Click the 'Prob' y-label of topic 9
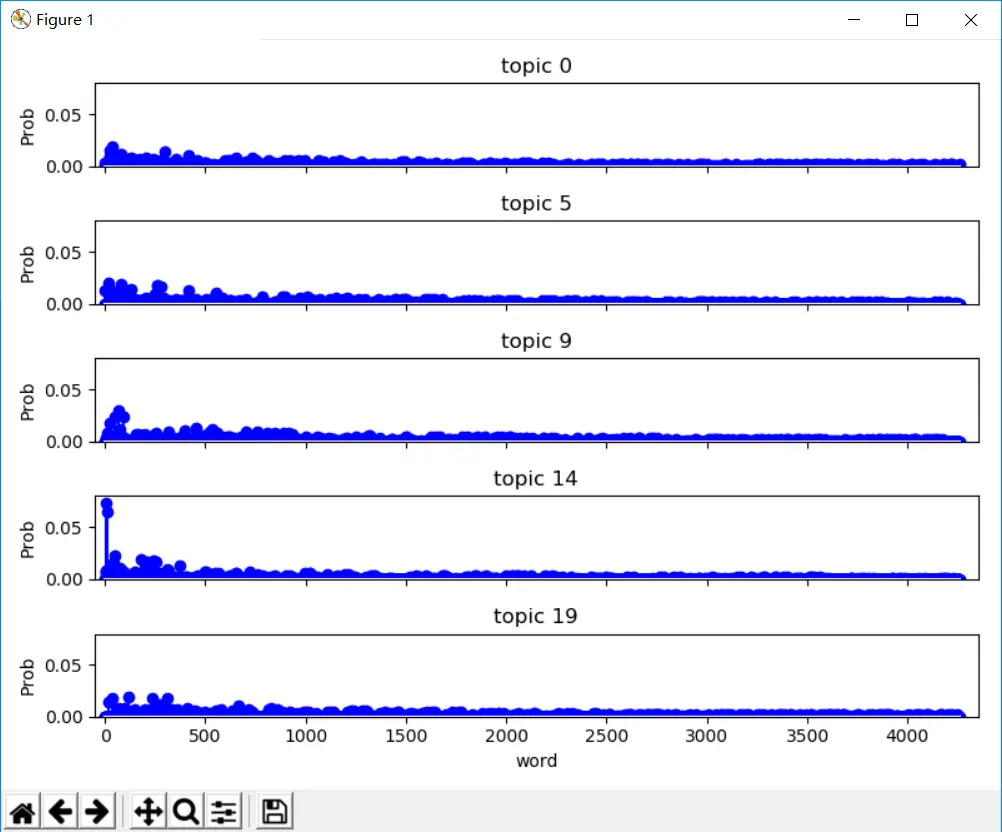 [27, 402]
